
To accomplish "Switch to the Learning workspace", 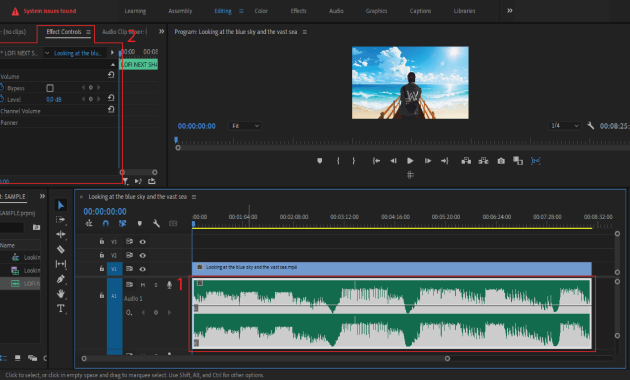I will pyautogui.click(x=135, y=11).
